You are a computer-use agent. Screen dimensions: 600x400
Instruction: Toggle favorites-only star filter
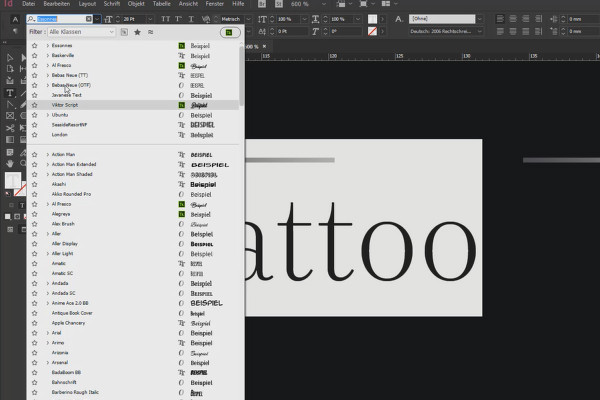coord(137,32)
